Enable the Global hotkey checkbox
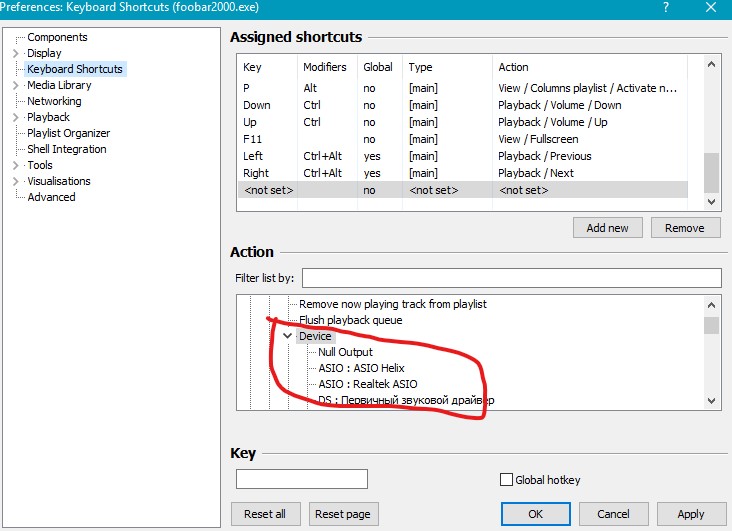 tap(507, 480)
